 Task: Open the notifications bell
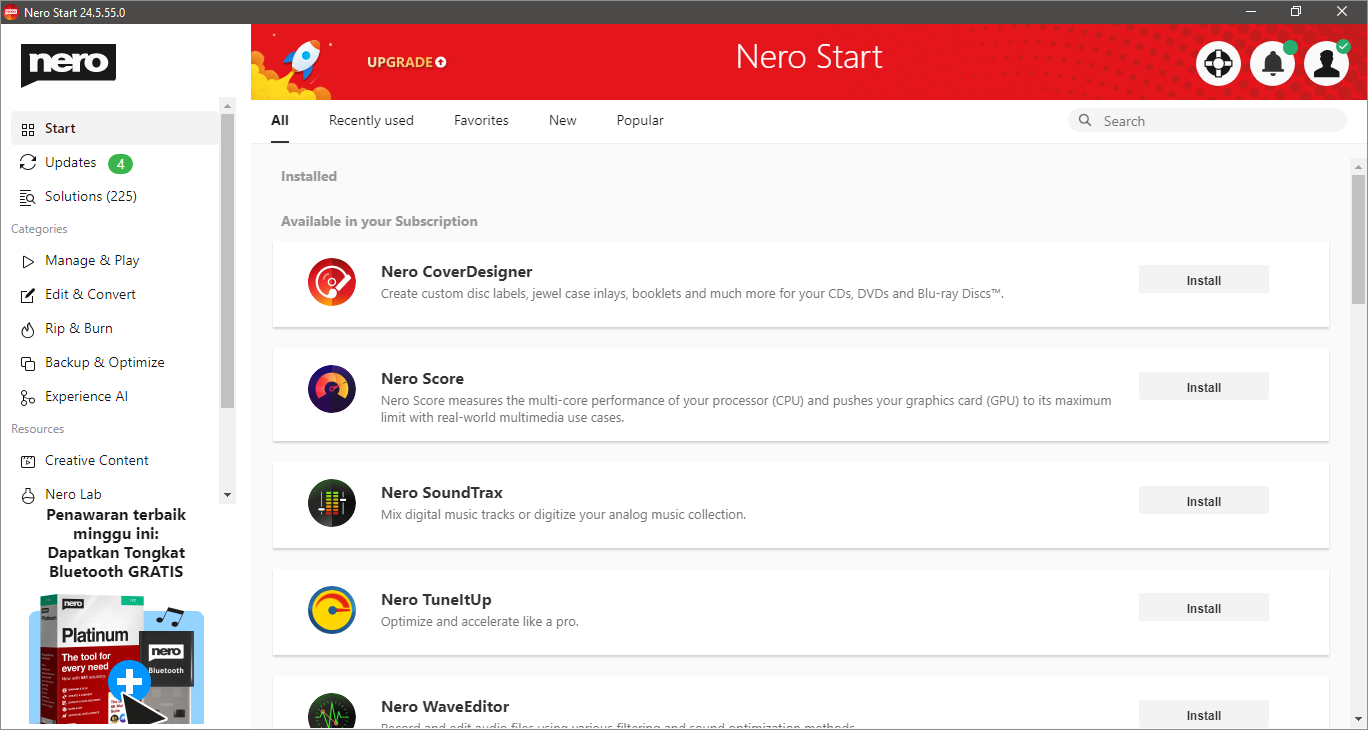1273,64
